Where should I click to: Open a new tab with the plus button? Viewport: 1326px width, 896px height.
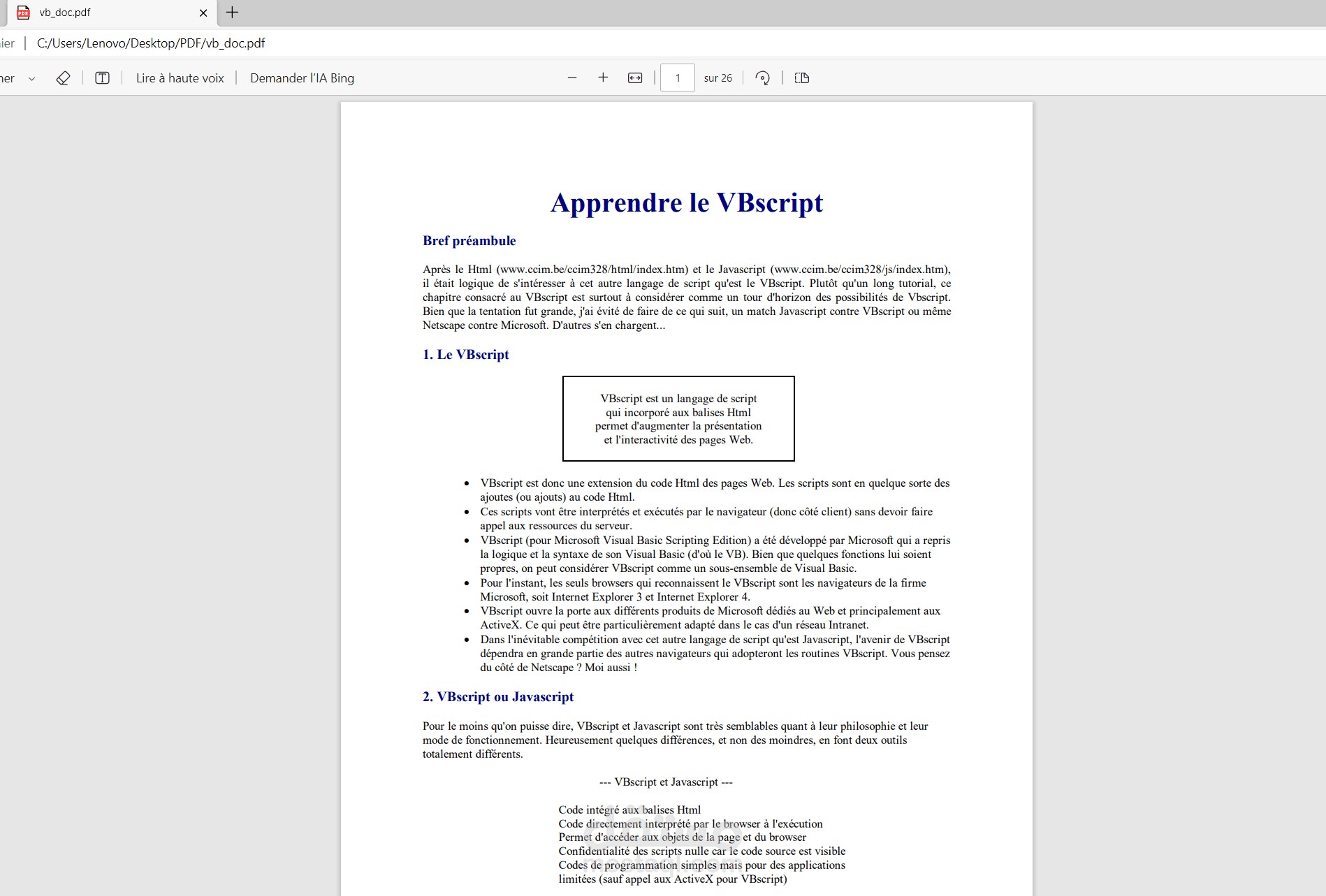pyautogui.click(x=233, y=13)
